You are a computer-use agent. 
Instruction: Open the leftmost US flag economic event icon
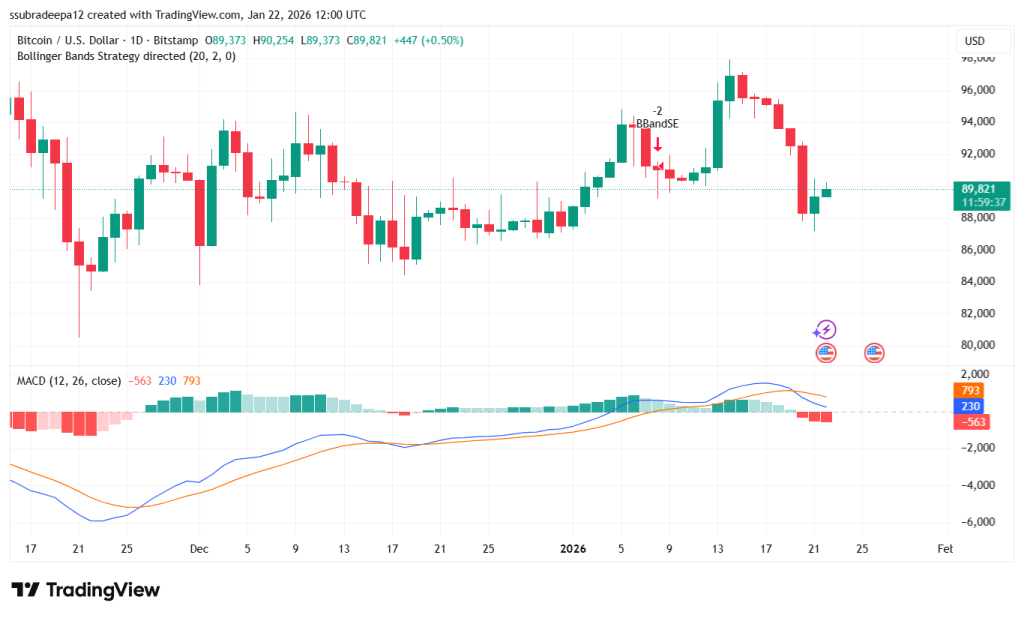tap(824, 352)
